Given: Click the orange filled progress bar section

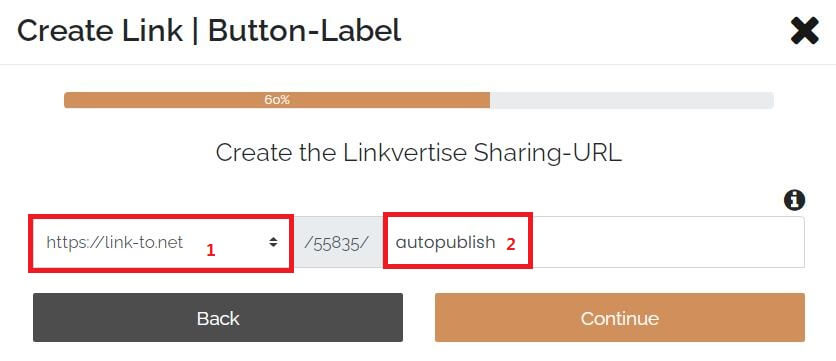Looking at the screenshot, I should (x=277, y=100).
